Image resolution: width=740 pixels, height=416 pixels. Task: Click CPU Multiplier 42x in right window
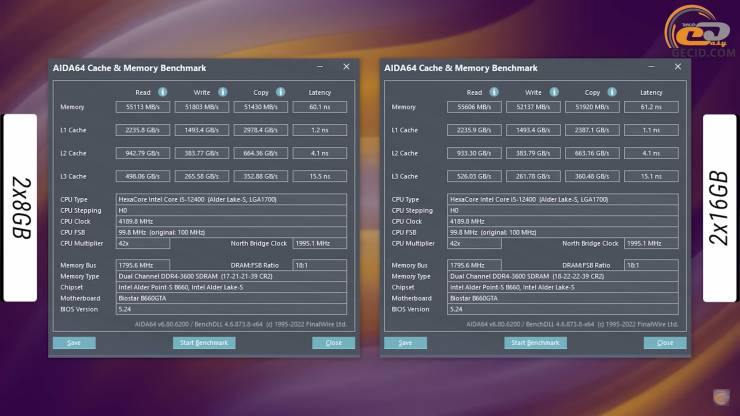[474, 243]
